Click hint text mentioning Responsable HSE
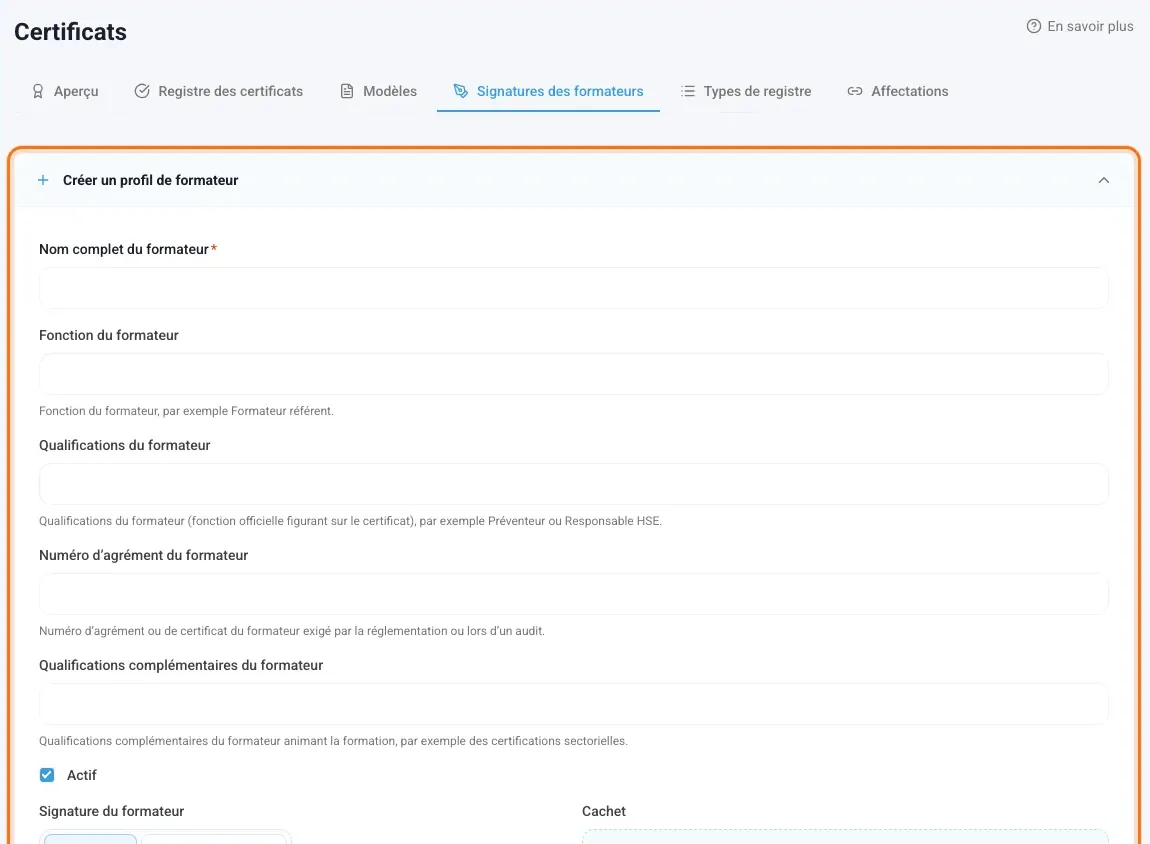The height and width of the screenshot is (844, 1150). (x=351, y=521)
